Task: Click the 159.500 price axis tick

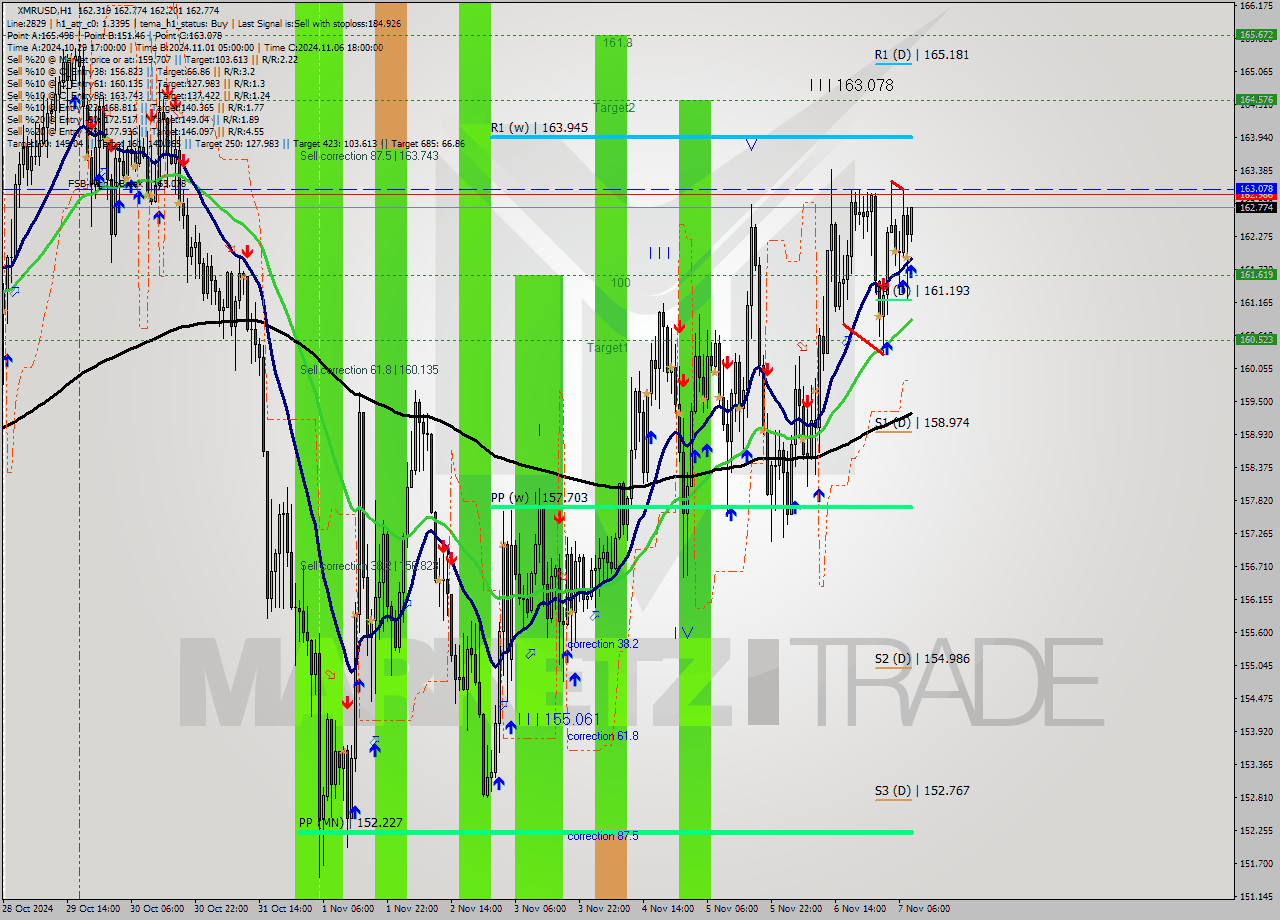Action: click(1256, 401)
